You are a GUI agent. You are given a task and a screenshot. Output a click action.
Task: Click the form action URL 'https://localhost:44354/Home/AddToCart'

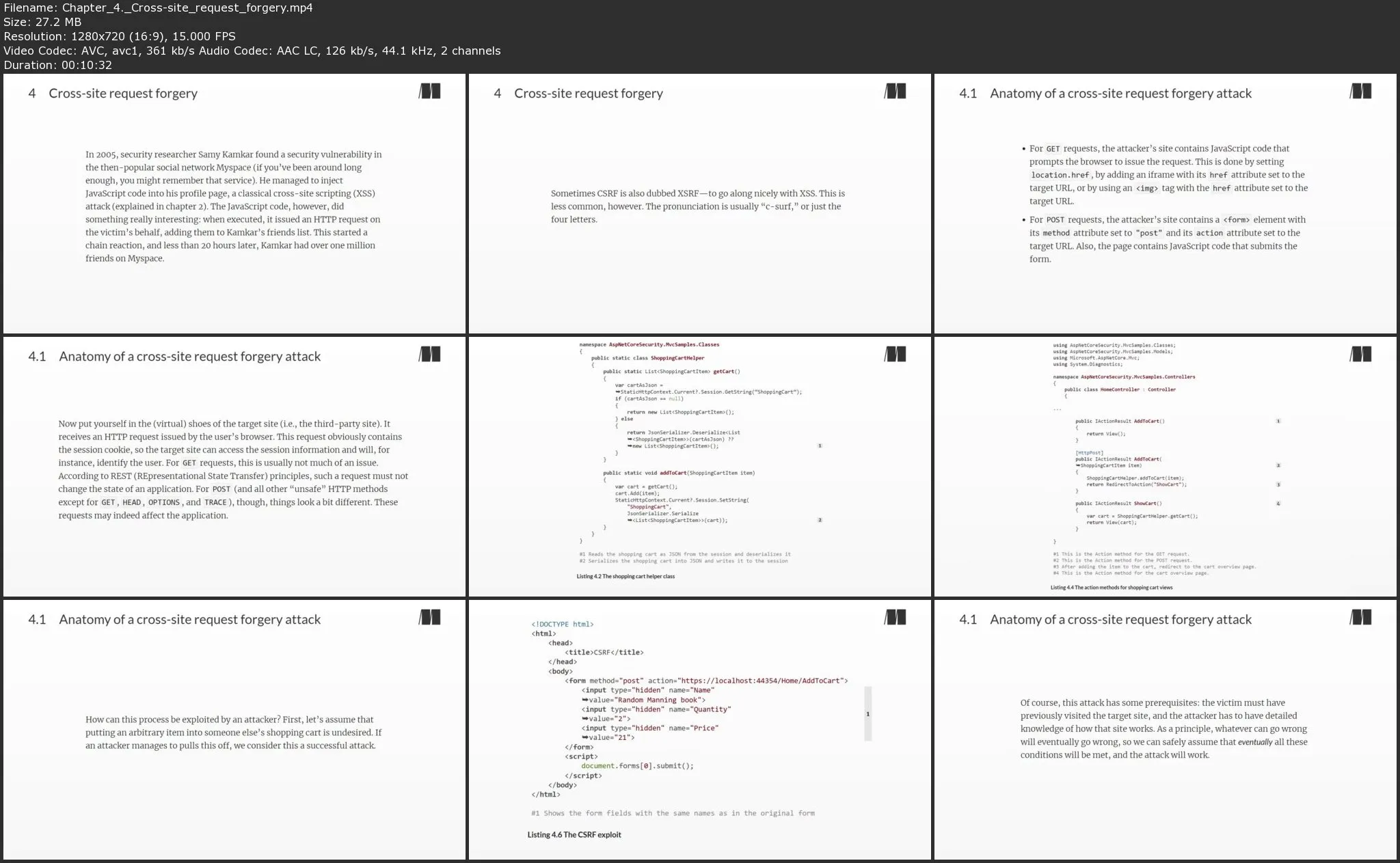(760, 681)
